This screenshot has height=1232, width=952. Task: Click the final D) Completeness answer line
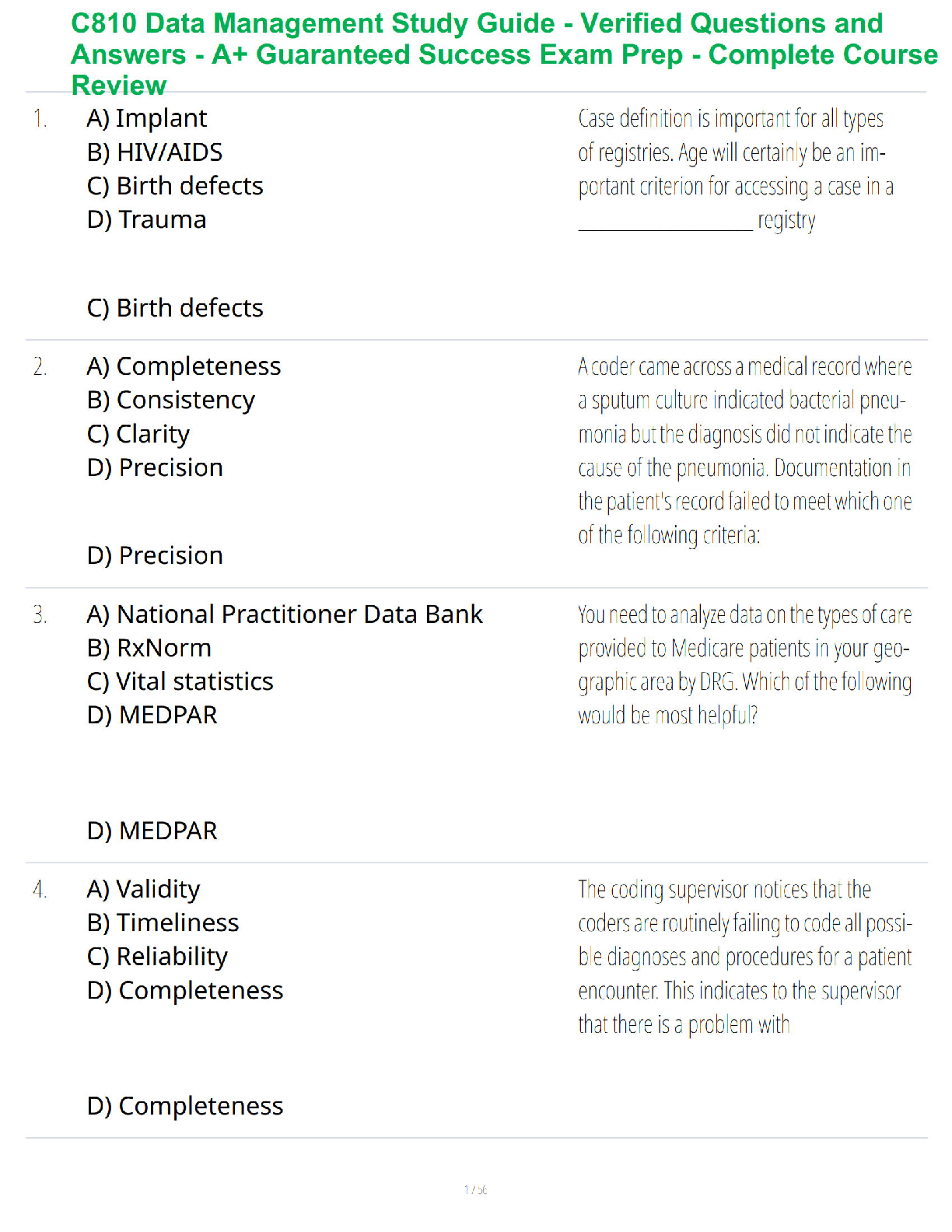185,1106
